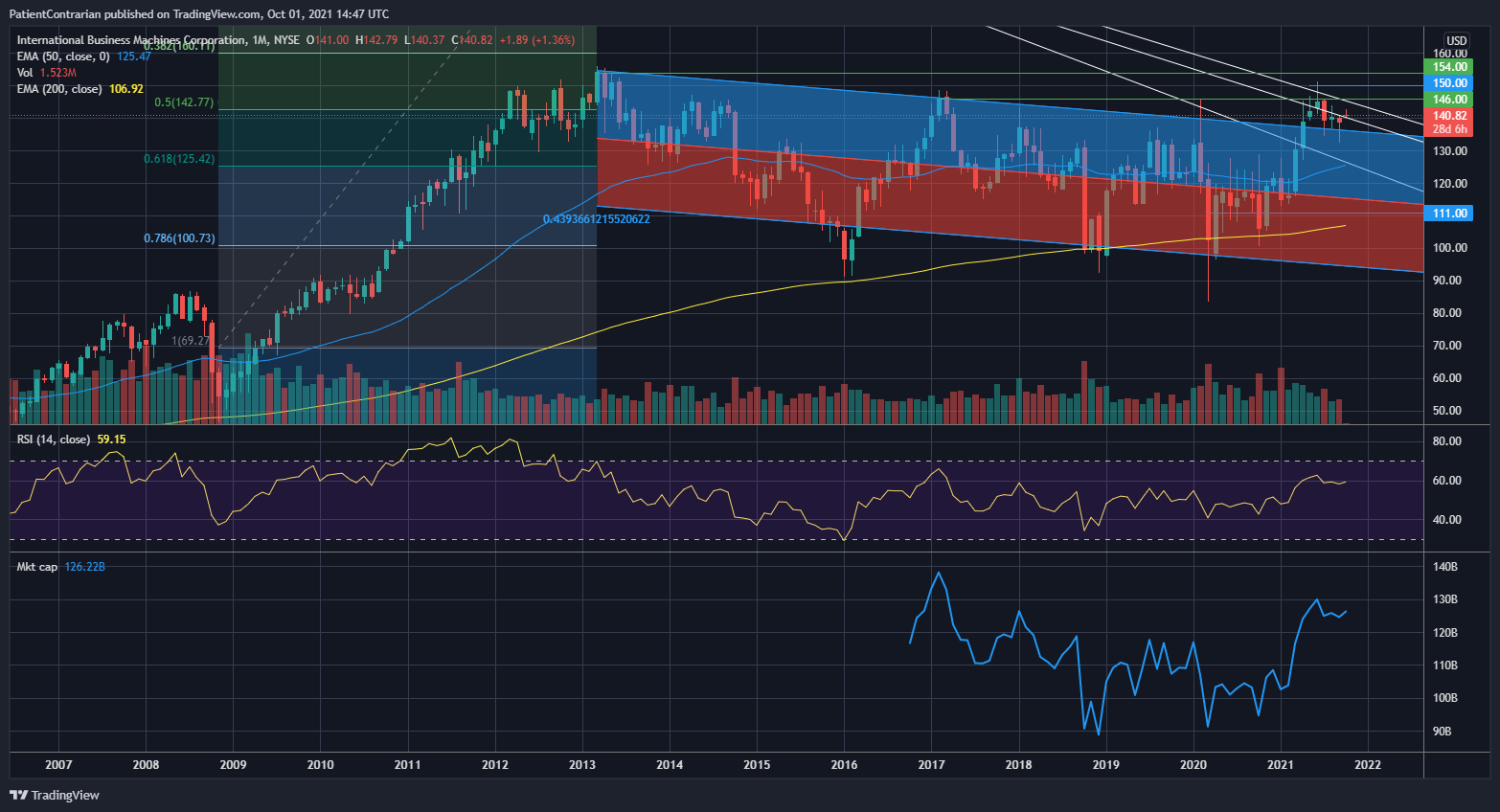Click 2011 on the time axis
This screenshot has height=812, width=1500.
tap(408, 764)
